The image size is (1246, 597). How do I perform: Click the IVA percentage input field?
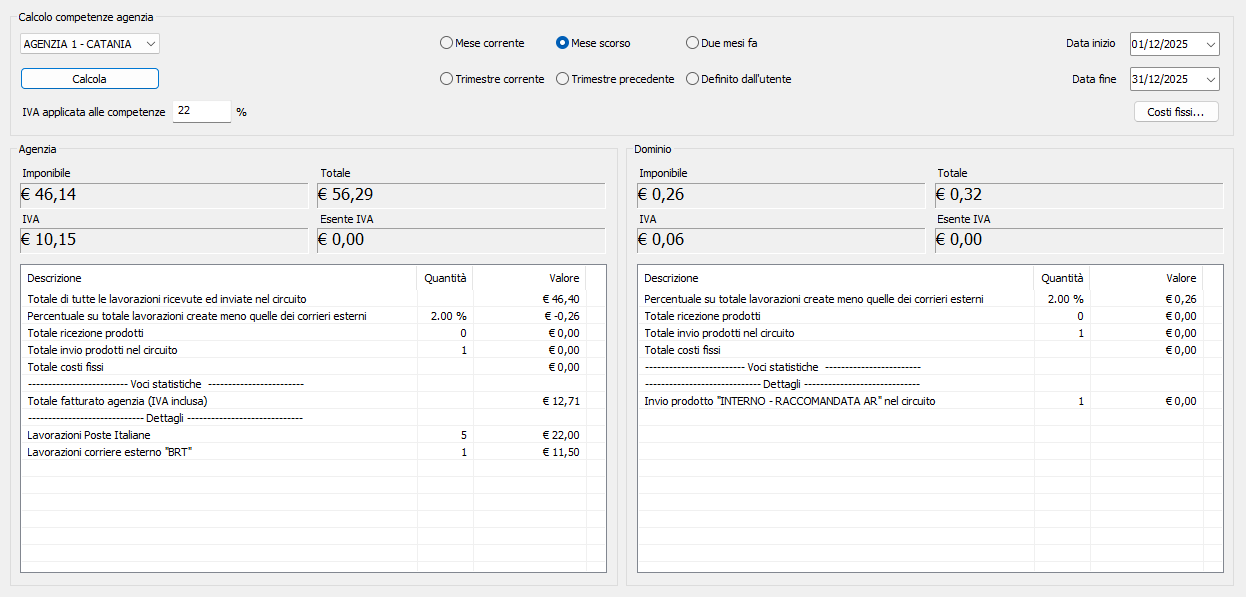point(201,111)
